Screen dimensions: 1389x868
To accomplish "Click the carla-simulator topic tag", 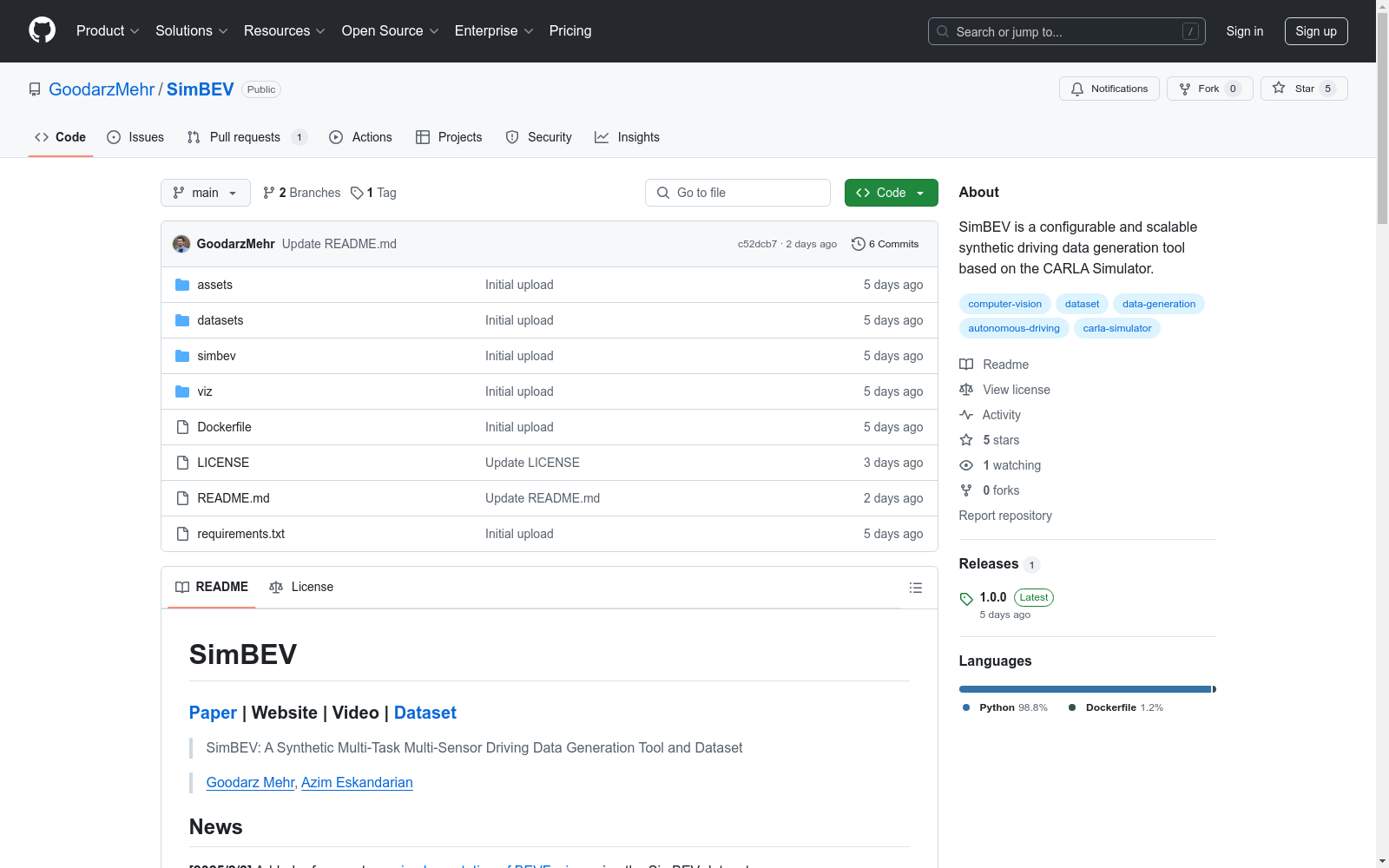I will pyautogui.click(x=1117, y=328).
